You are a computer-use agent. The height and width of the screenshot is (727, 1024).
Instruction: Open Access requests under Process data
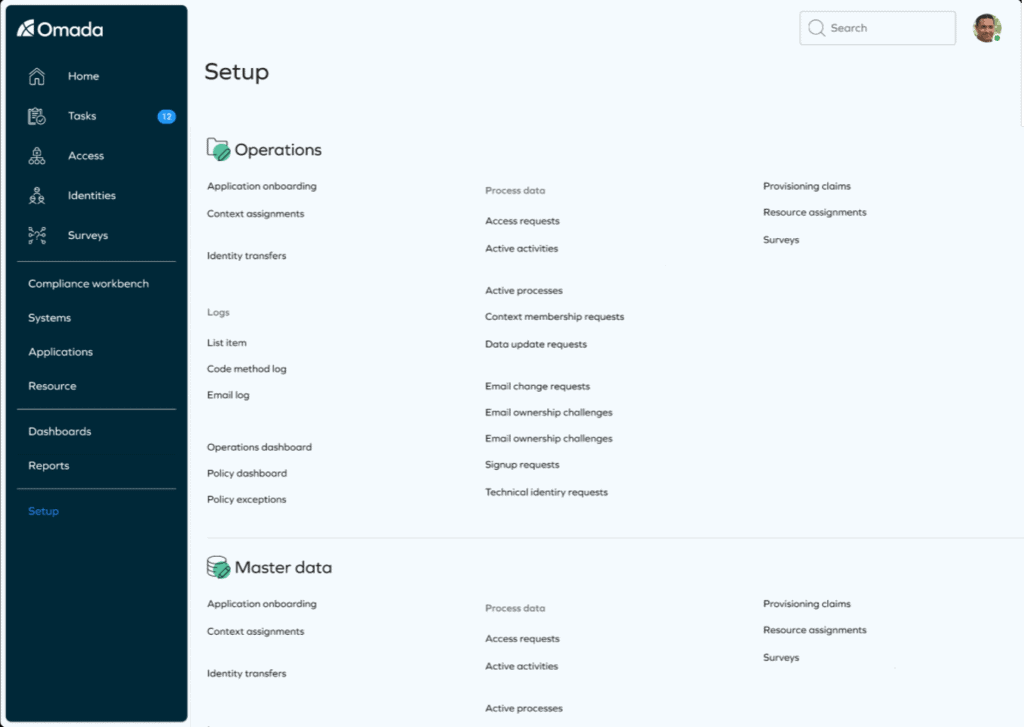point(521,220)
